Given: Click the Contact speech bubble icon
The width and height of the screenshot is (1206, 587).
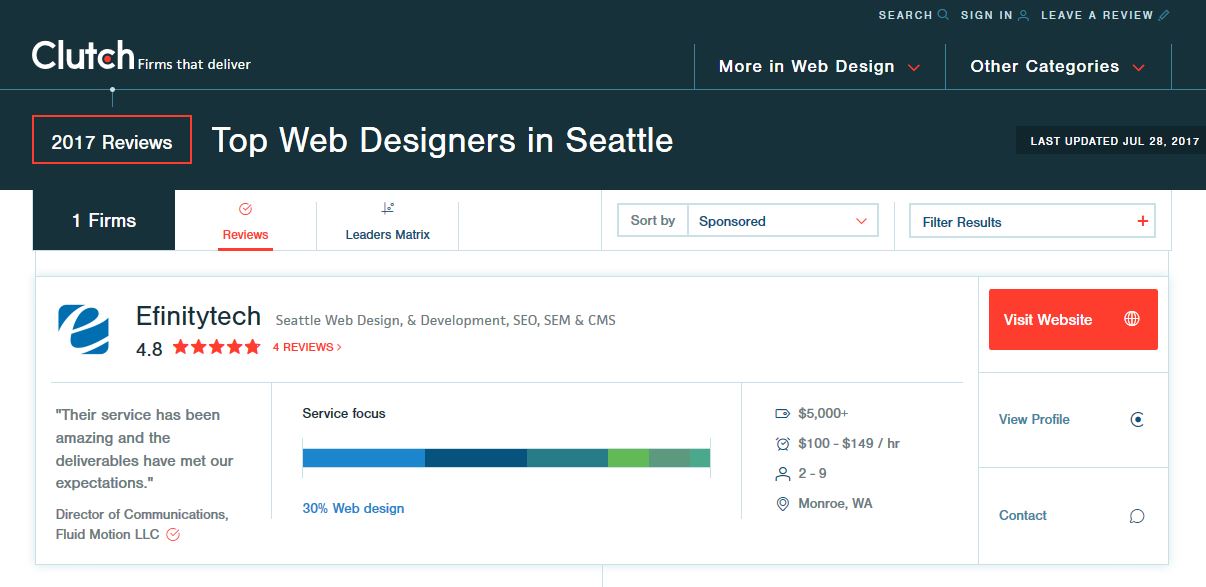Looking at the screenshot, I should pos(1137,516).
